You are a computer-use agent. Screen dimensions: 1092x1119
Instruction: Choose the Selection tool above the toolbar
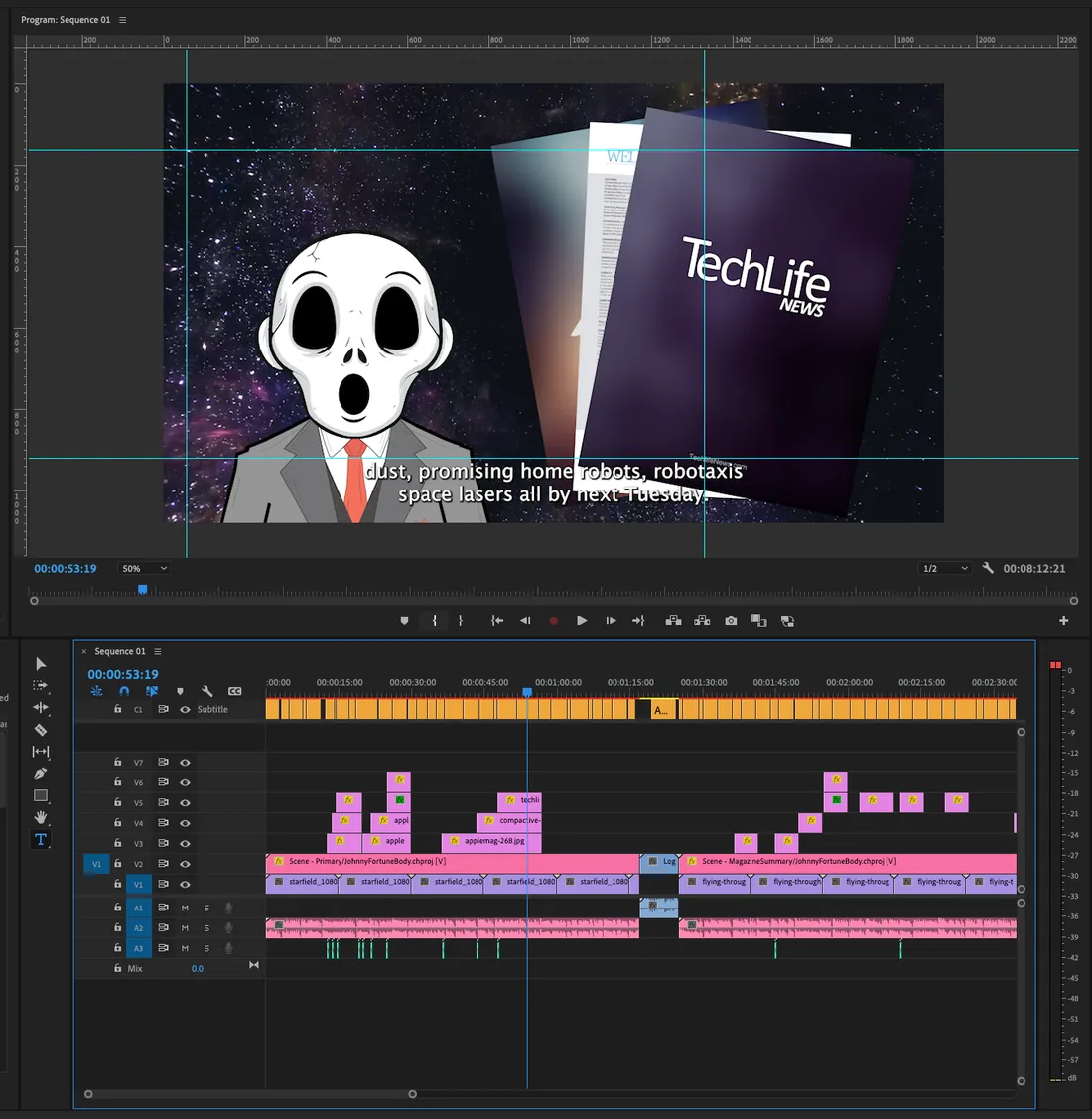pyautogui.click(x=41, y=663)
